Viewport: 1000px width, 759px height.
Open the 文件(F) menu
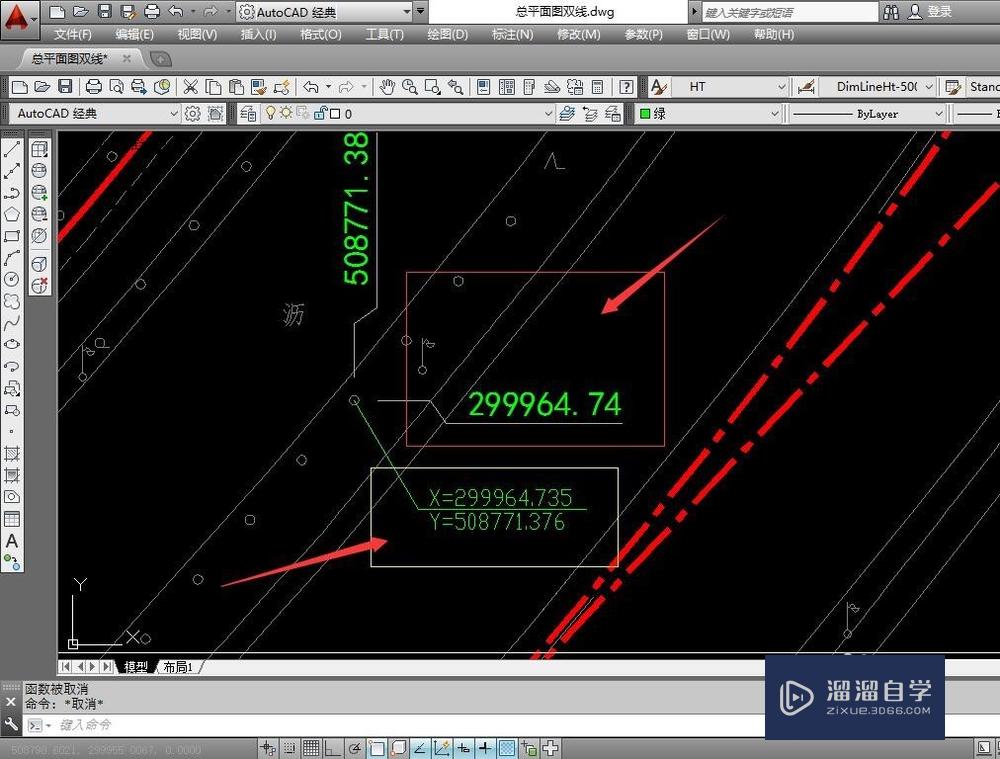coord(73,34)
